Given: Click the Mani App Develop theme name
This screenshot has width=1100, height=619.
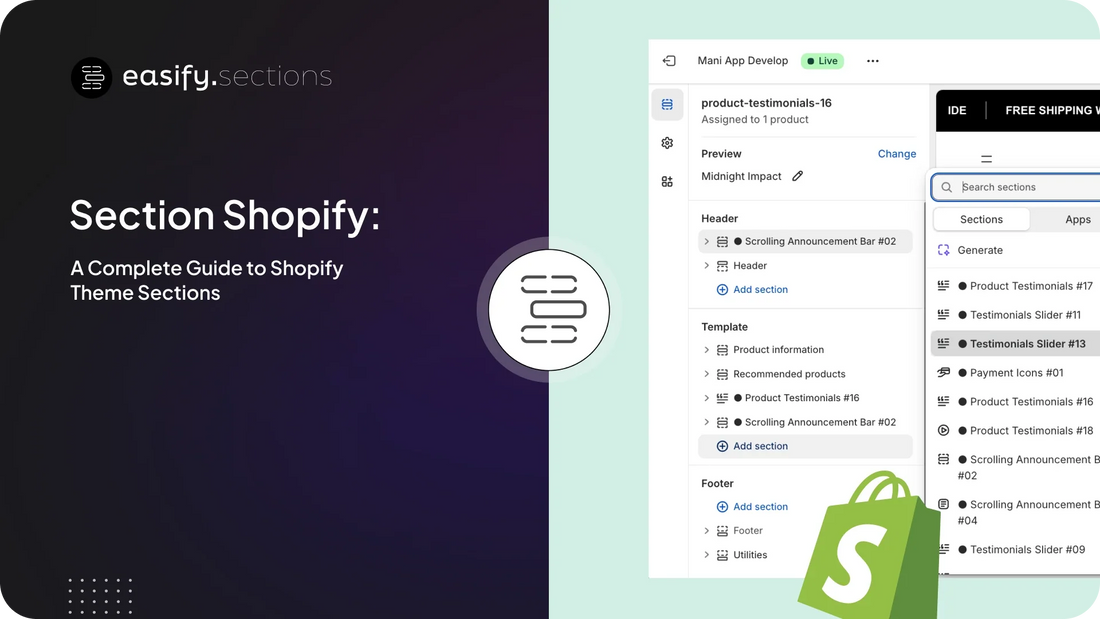Looking at the screenshot, I should (x=743, y=61).
